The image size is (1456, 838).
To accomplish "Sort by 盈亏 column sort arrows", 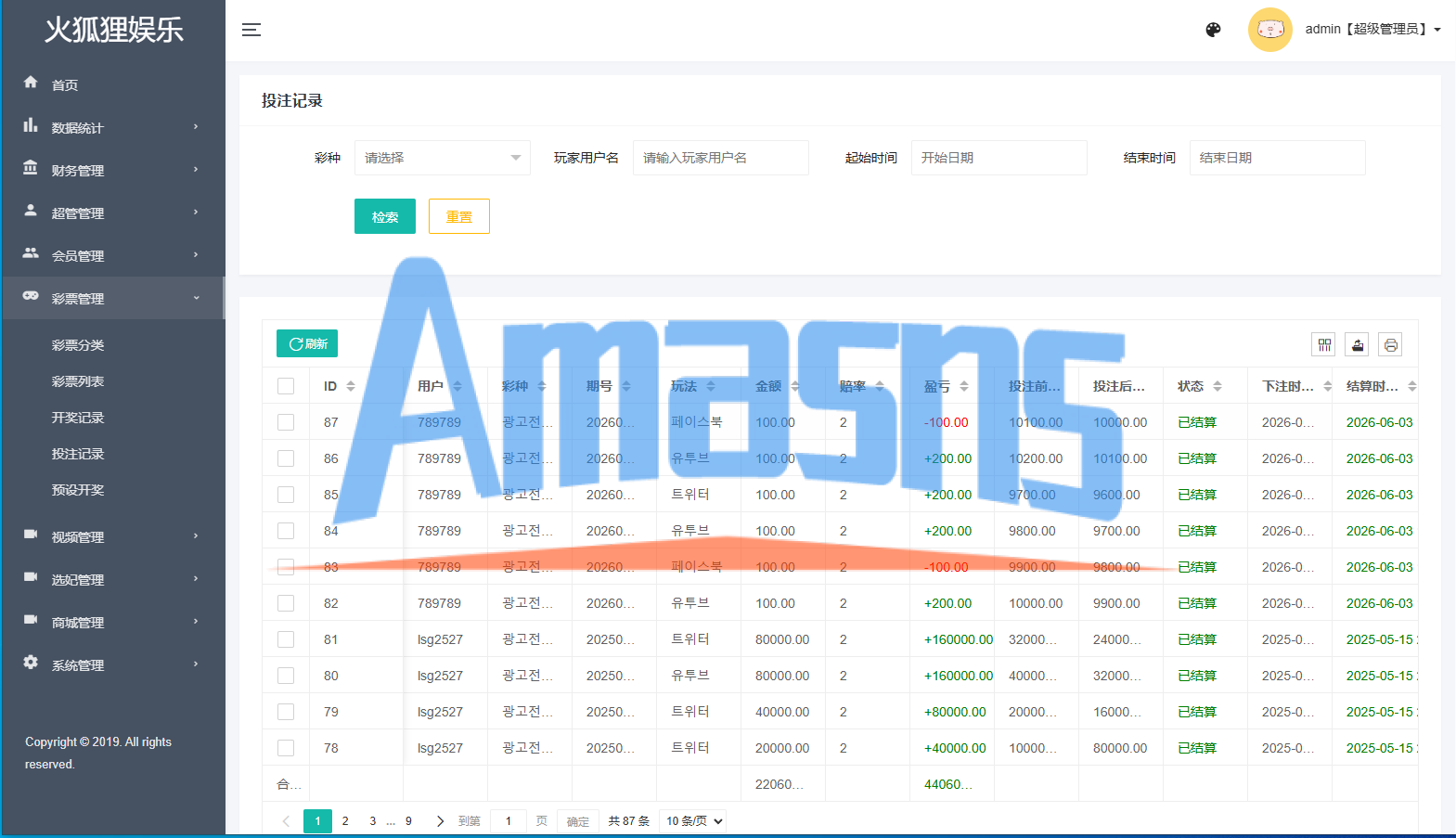I will 964,386.
